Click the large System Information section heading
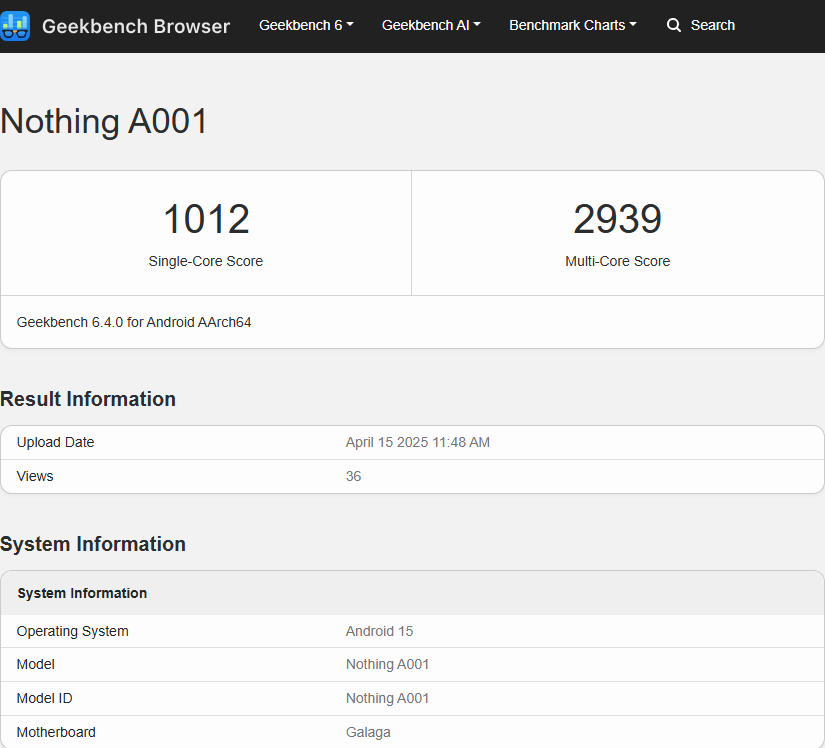Viewport: 825px width, 748px height. (x=93, y=544)
